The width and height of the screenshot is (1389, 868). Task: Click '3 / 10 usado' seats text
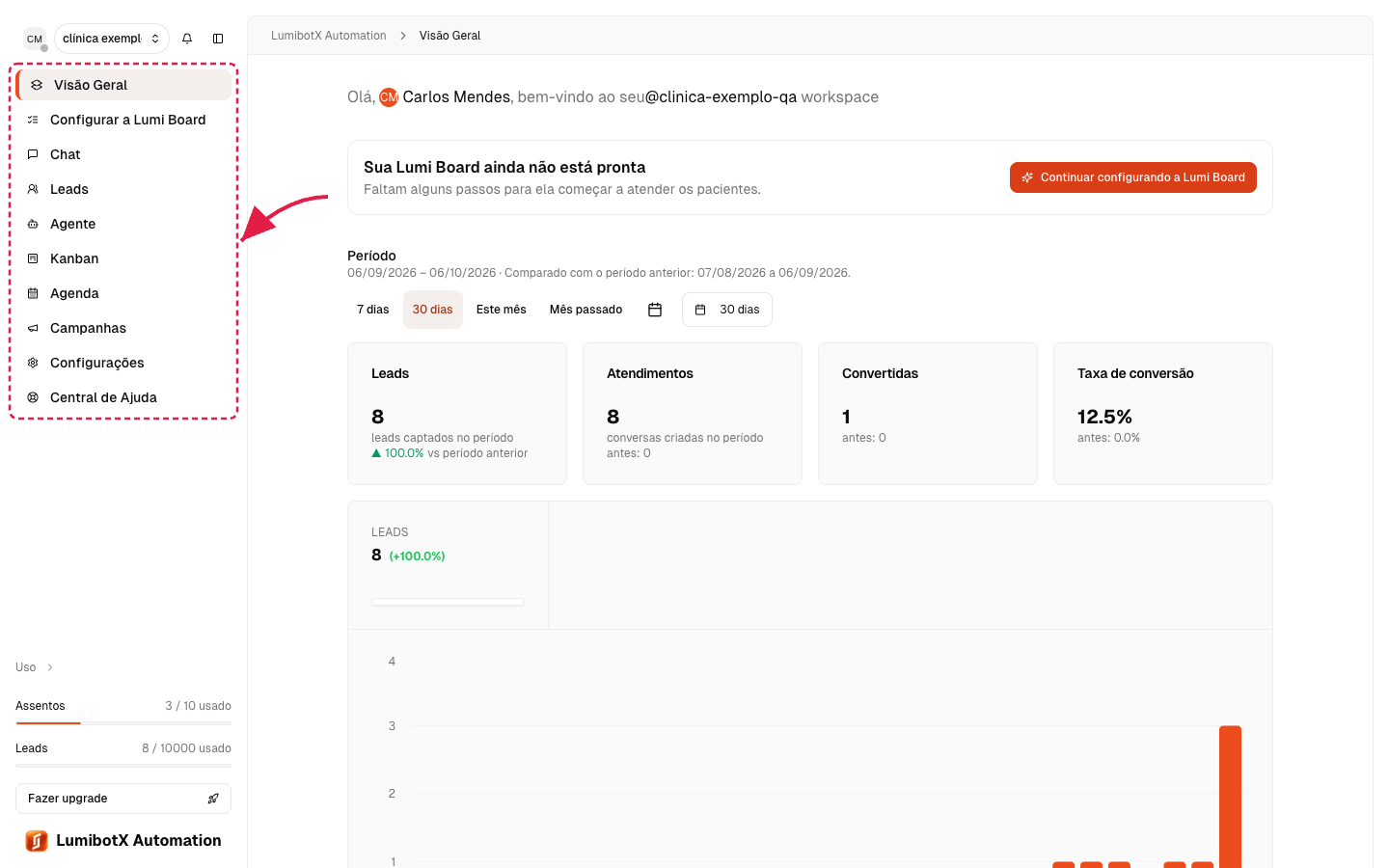coord(198,706)
